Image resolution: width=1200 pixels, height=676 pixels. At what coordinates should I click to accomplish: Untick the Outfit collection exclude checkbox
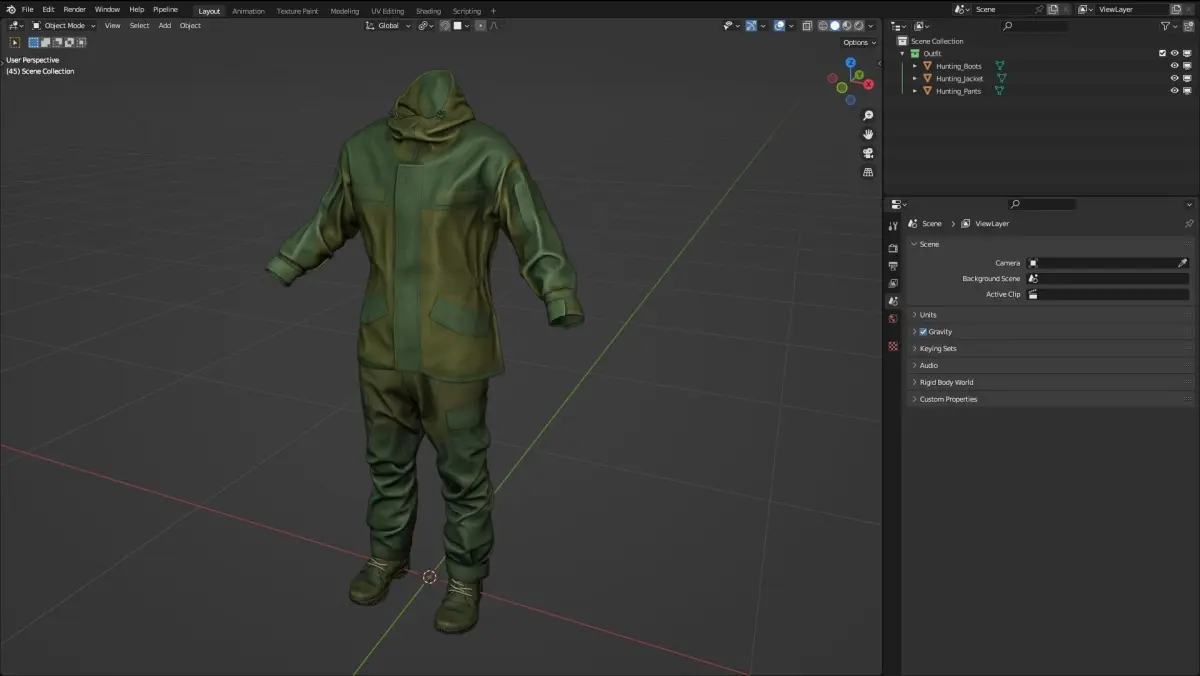pos(1162,53)
